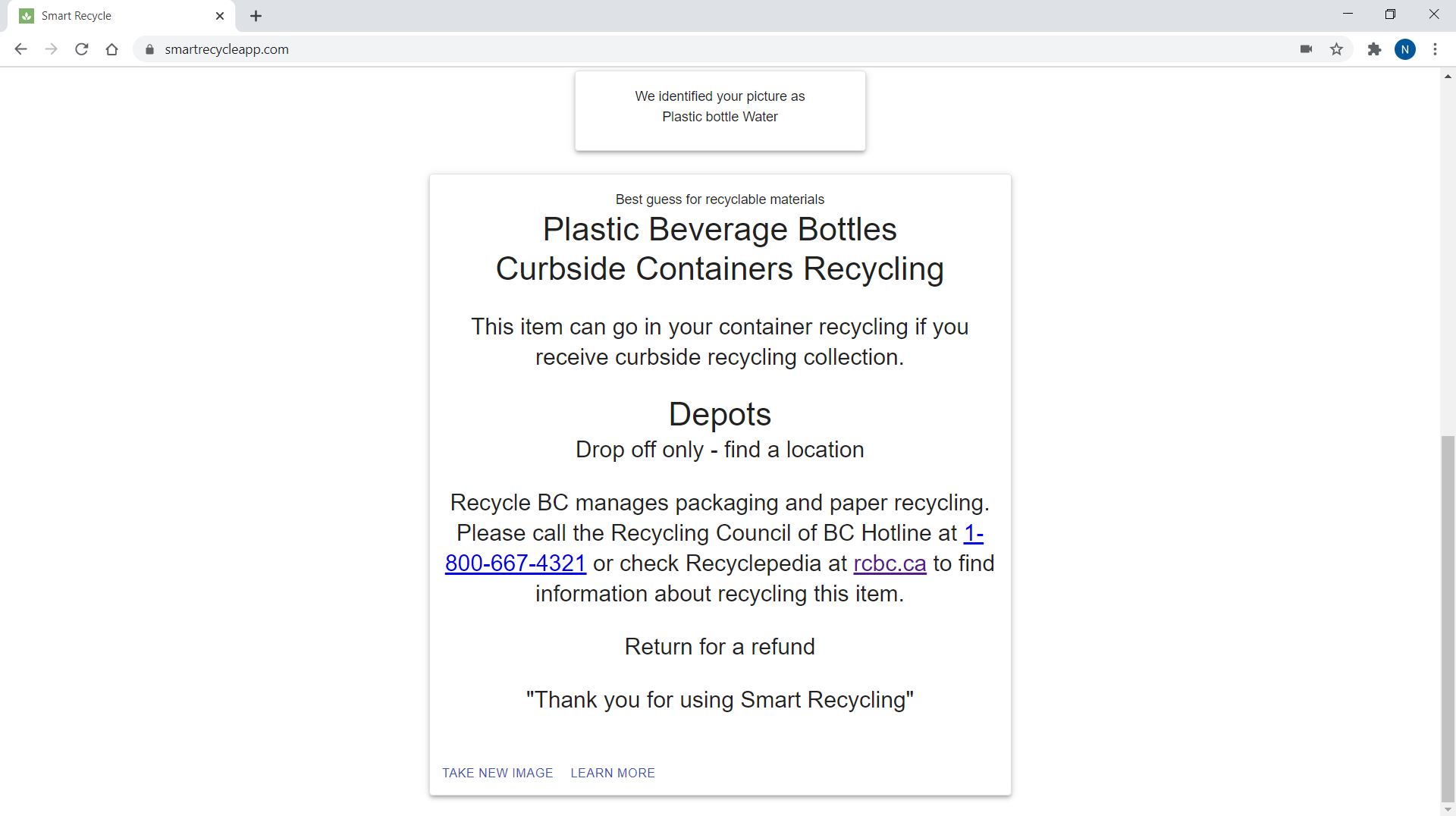Click 'Curbside Containers Recycling' heading line
This screenshot has height=816, width=1456.
point(720,268)
